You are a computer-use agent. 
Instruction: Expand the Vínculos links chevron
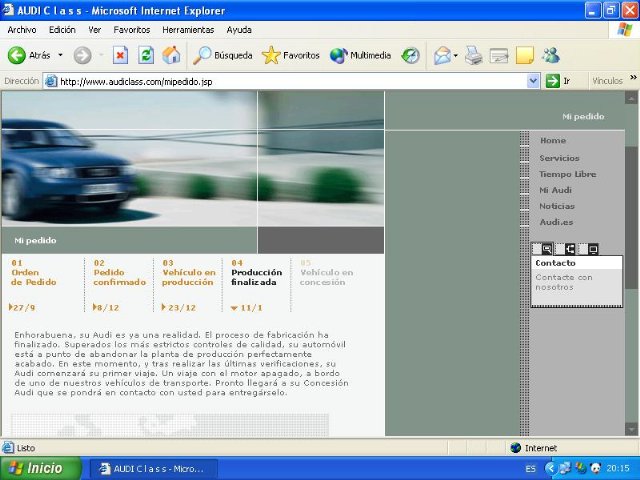pos(633,78)
